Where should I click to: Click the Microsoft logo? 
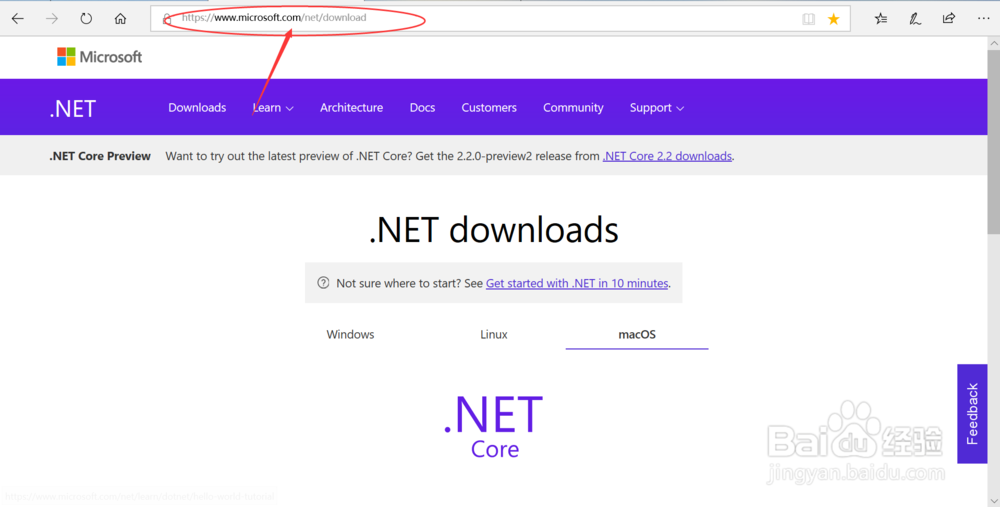click(x=99, y=57)
